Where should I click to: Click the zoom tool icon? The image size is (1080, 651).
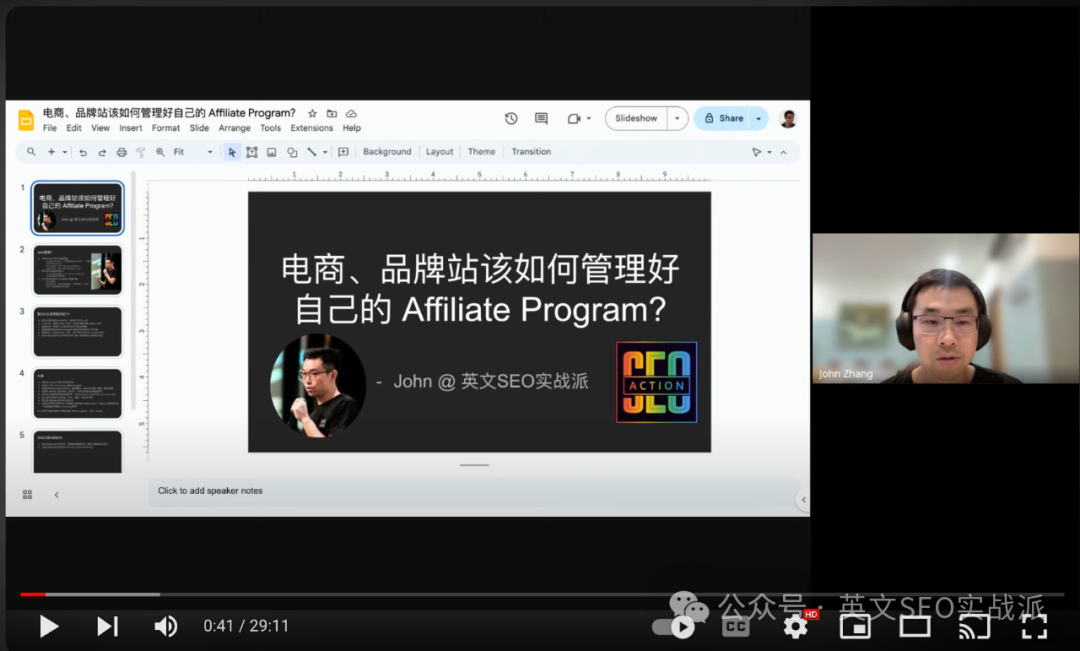[160, 152]
